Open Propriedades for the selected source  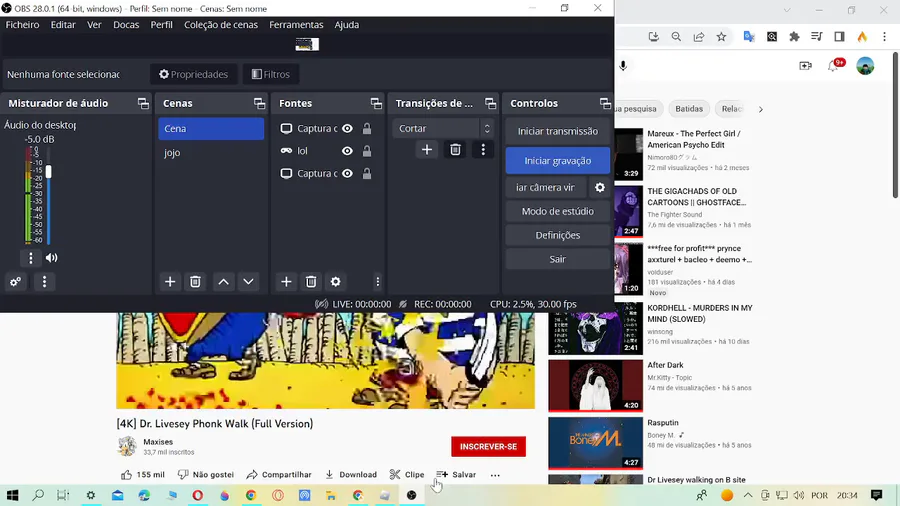click(193, 74)
